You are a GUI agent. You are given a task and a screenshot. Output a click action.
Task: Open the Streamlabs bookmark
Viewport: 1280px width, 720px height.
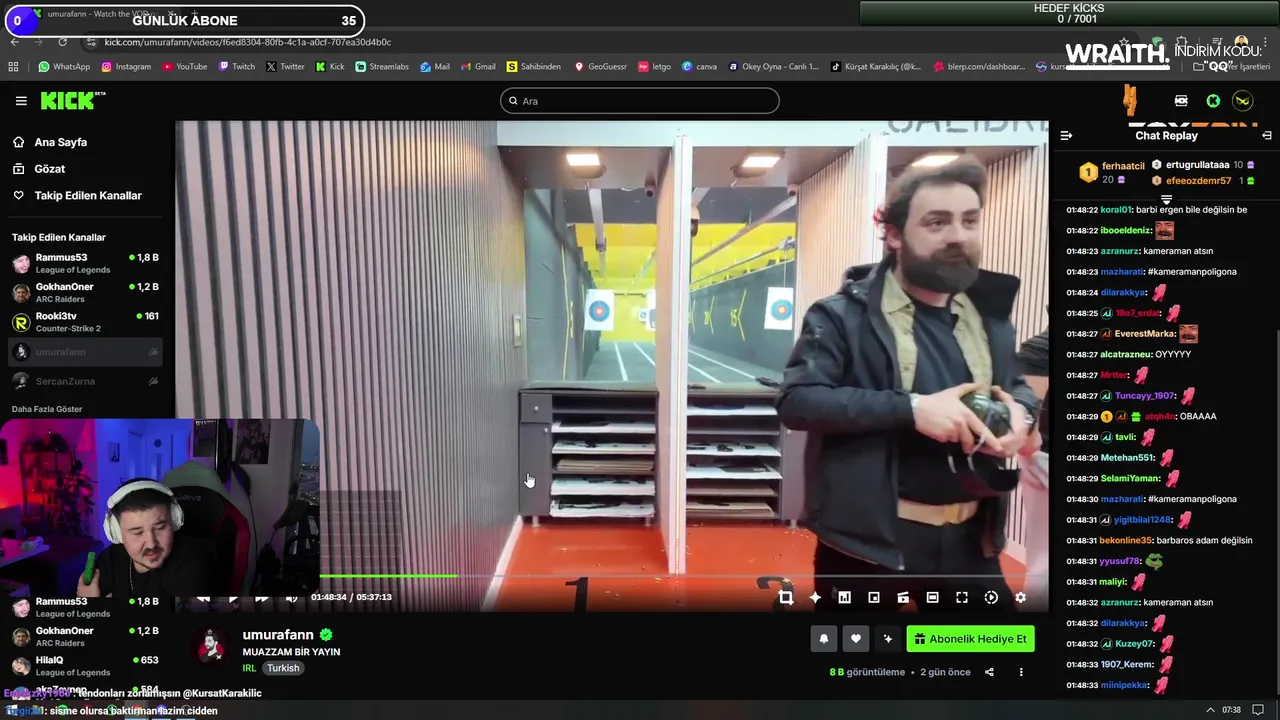(x=382, y=67)
